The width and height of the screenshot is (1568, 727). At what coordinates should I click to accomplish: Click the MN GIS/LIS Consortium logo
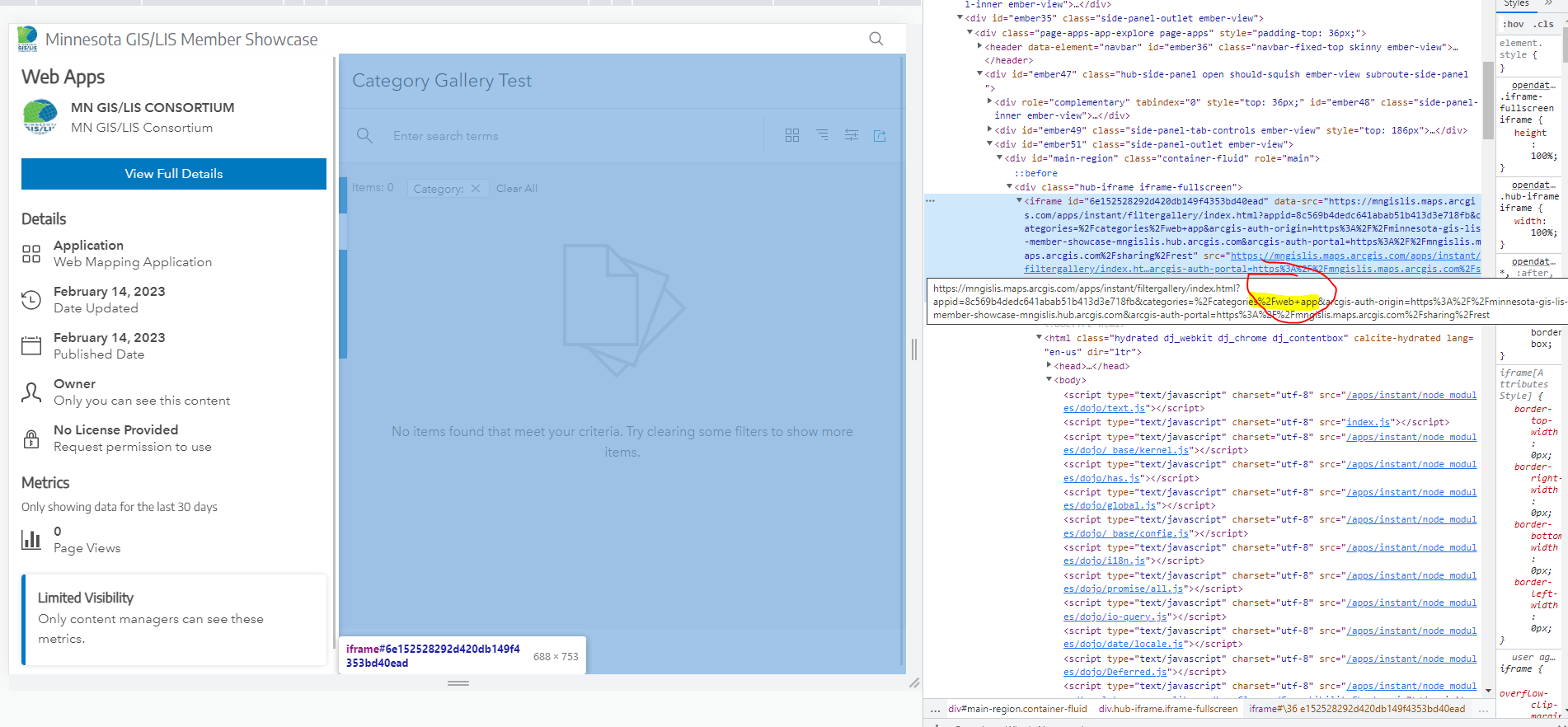[x=40, y=117]
